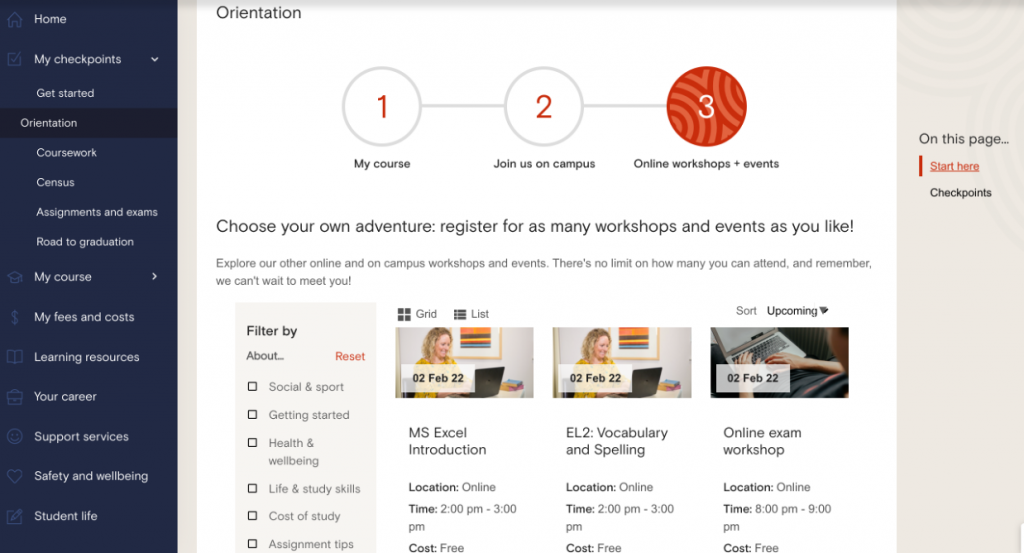
Task: Open Coursework in the sidebar
Action: [x=66, y=153]
